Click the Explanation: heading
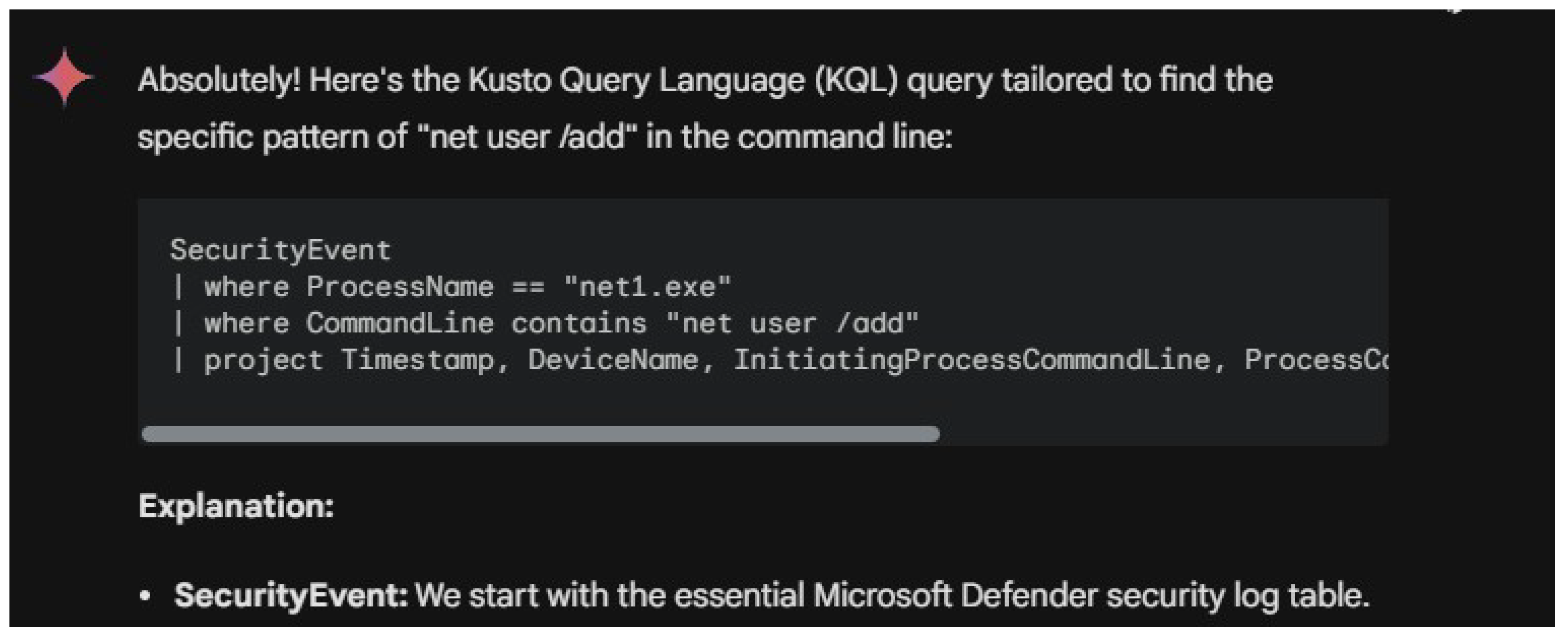Viewport: 1568px width, 639px height. click(x=236, y=506)
